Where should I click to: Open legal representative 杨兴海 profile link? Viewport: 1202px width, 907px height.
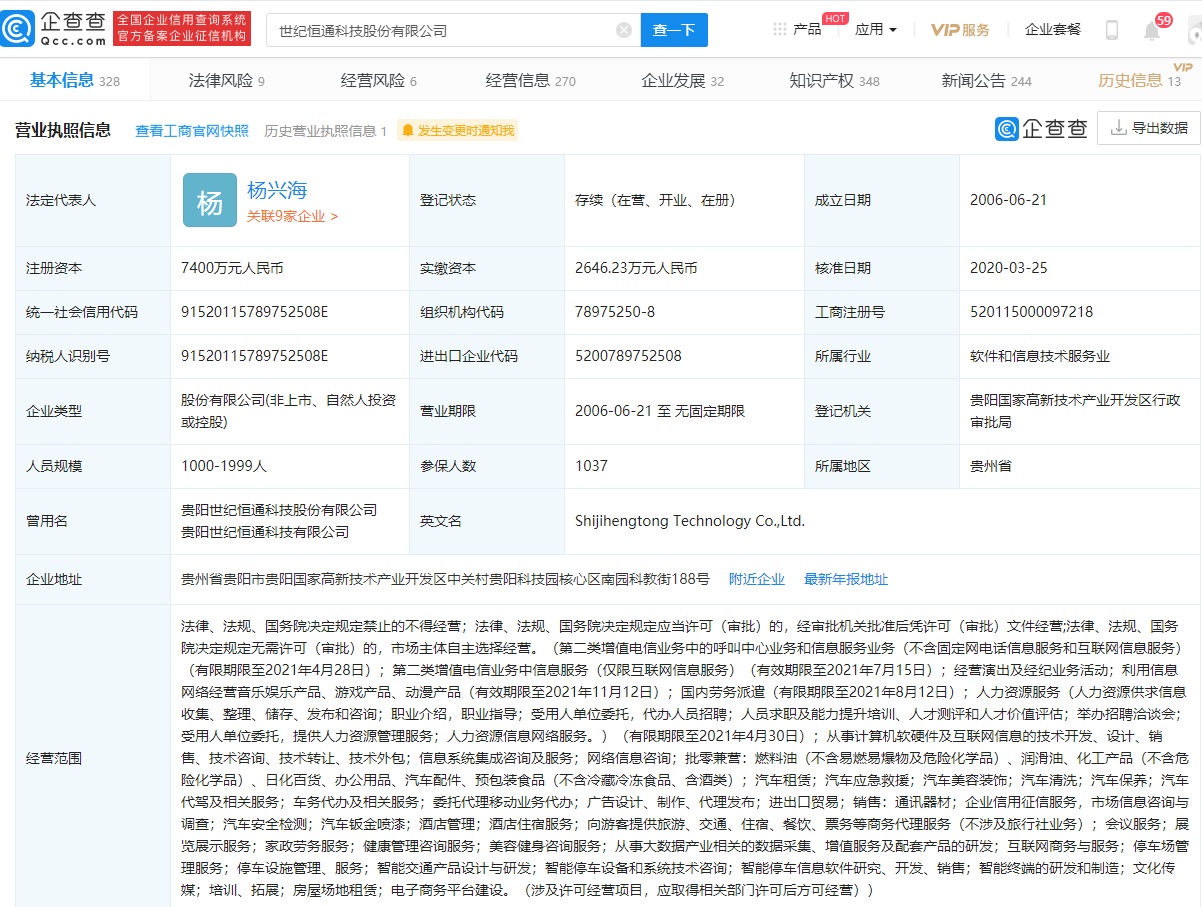pyautogui.click(x=277, y=190)
